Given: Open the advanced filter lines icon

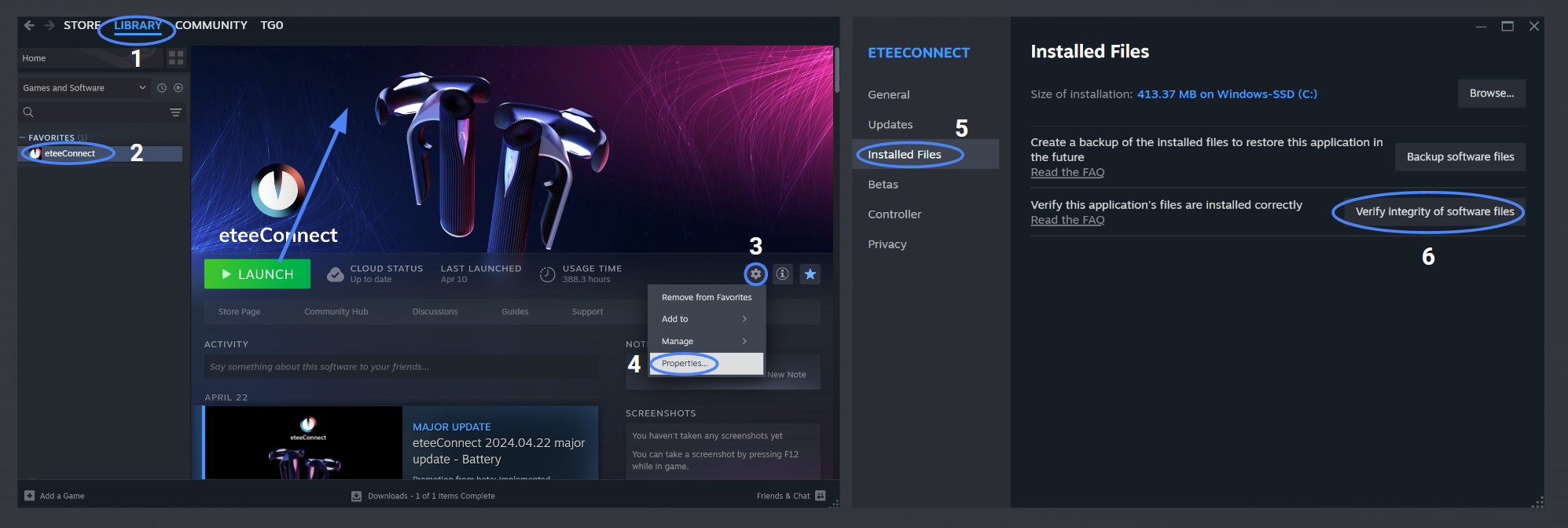Looking at the screenshot, I should click(176, 112).
